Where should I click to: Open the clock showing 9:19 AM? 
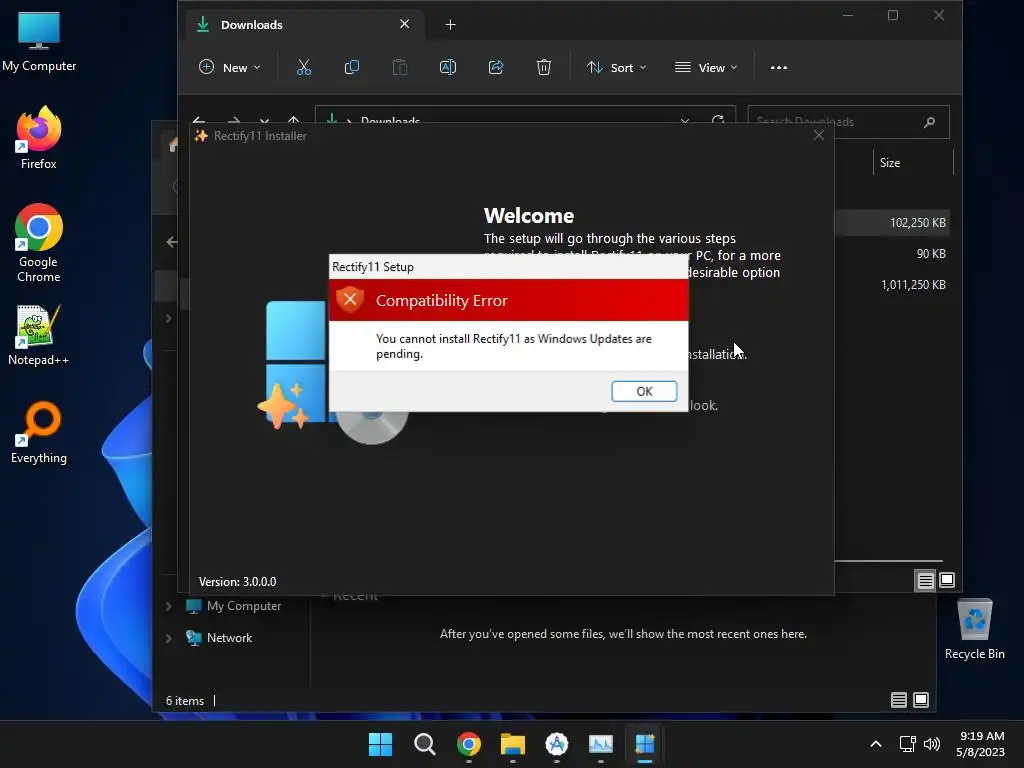click(981, 744)
